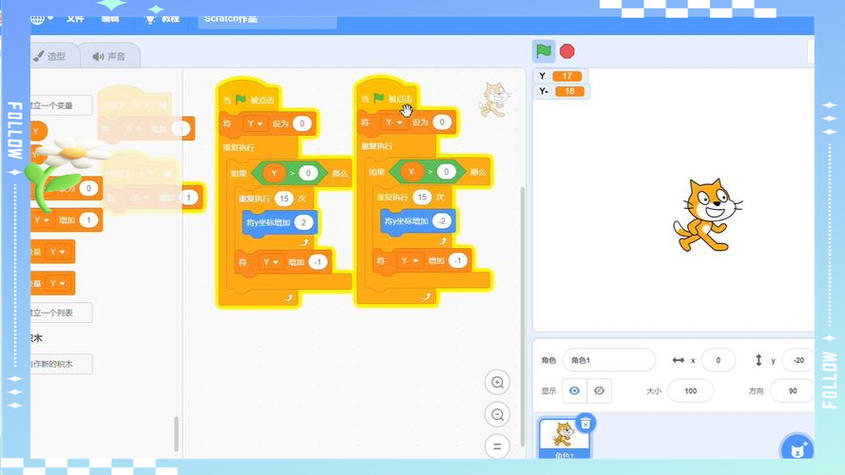Click the make a list button
This screenshot has width=845, height=475.
click(60, 313)
